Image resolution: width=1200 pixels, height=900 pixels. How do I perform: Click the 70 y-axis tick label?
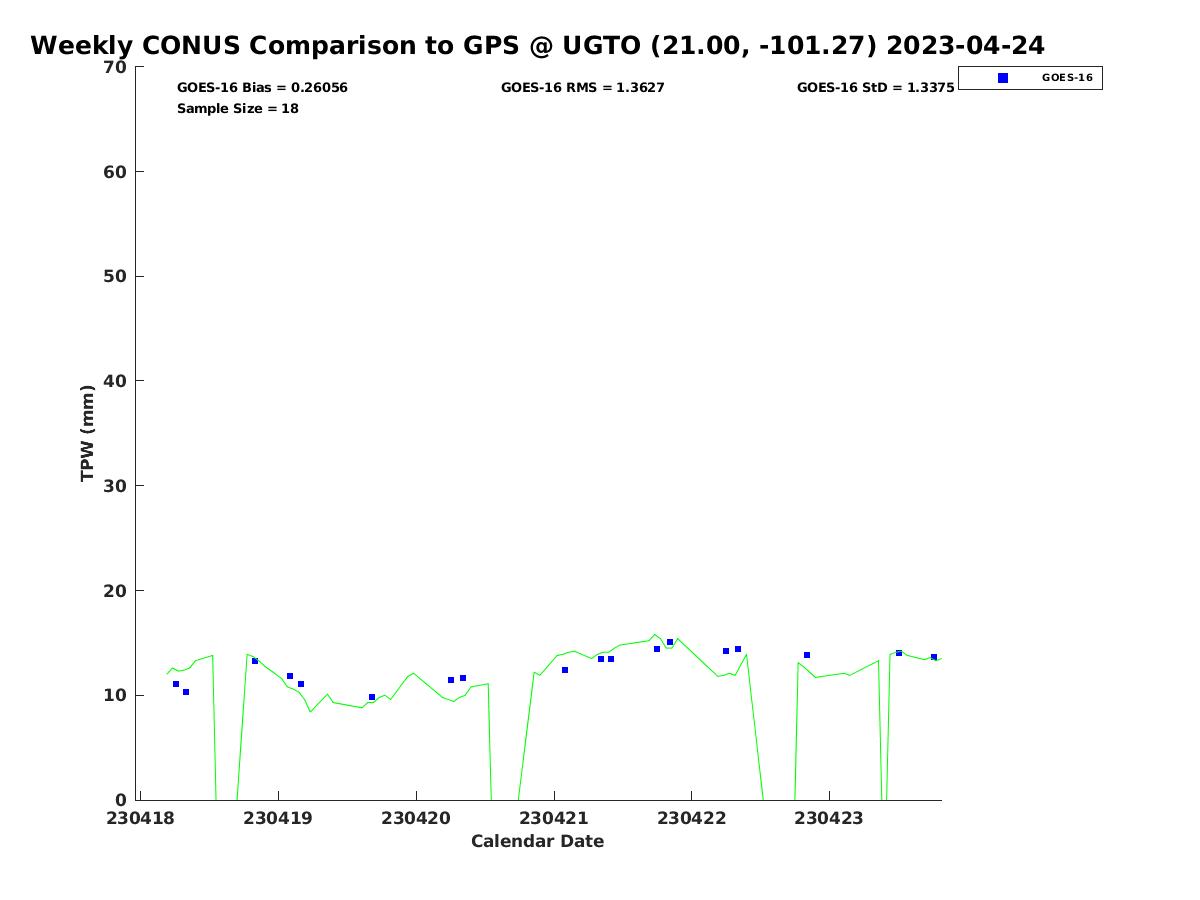click(115, 67)
